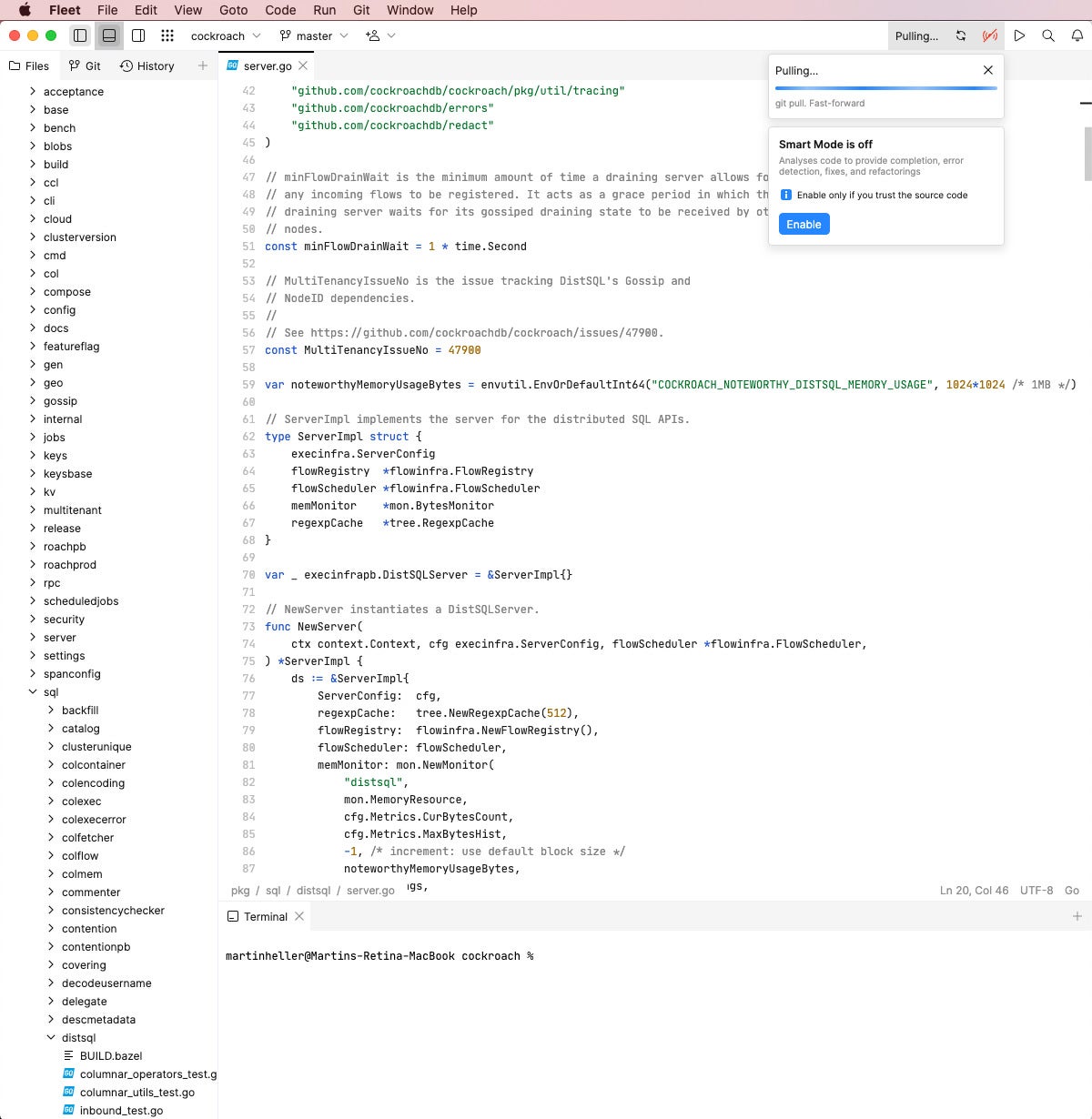Select the descmetadata folder

[98, 1019]
